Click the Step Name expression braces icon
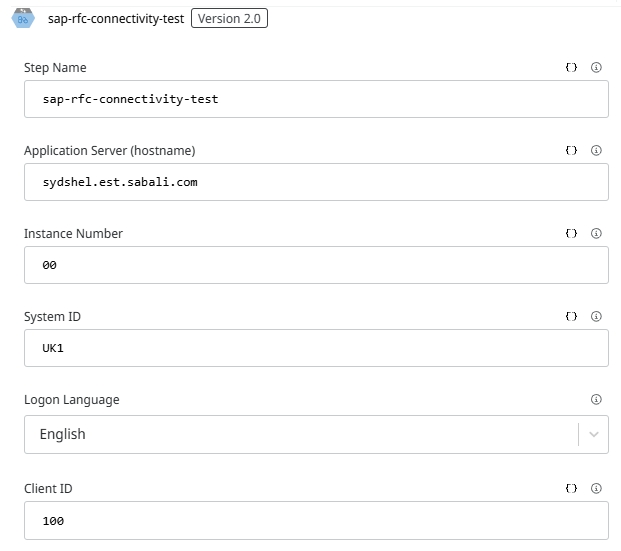The width and height of the screenshot is (621, 551). (x=571, y=68)
